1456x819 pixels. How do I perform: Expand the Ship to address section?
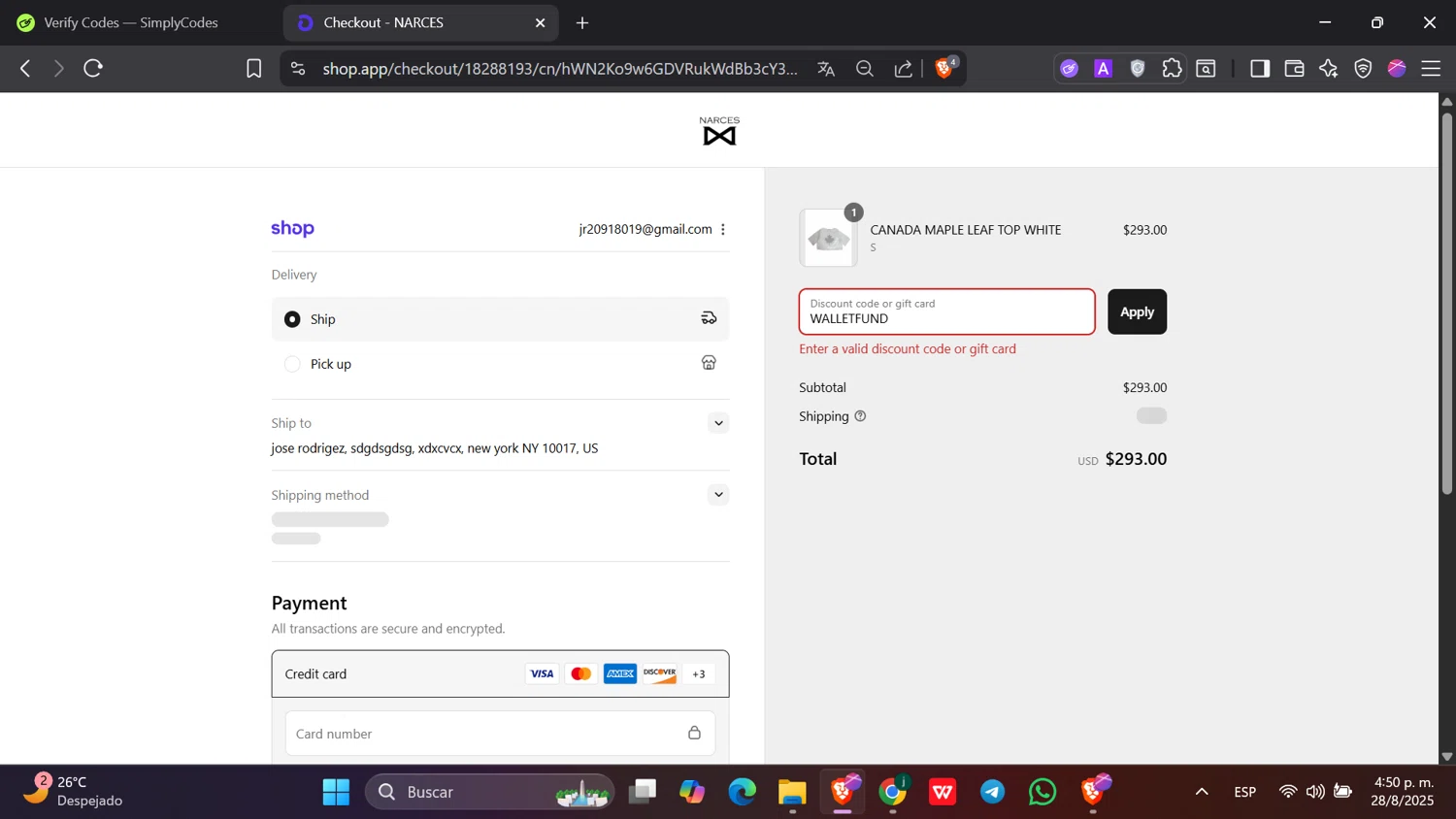click(718, 423)
